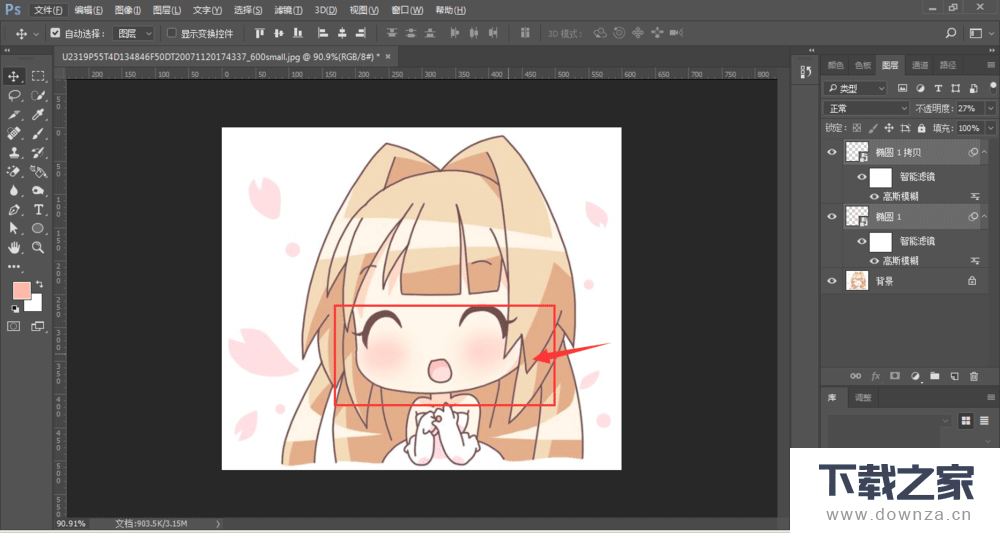Open the History panel icon
This screenshot has width=1000, height=533.
tap(805, 72)
